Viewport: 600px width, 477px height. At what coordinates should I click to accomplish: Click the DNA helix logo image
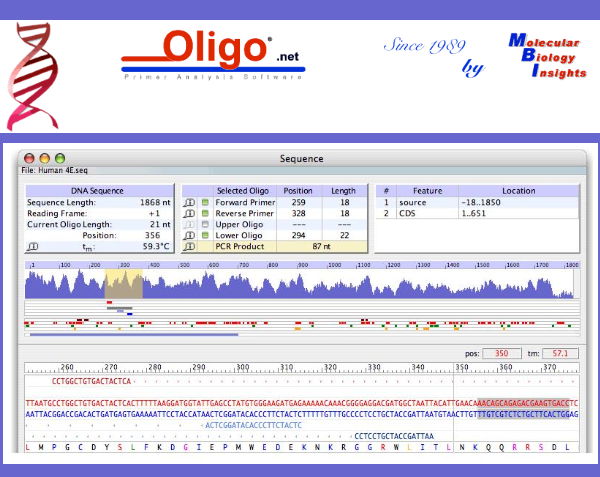click(x=35, y=77)
